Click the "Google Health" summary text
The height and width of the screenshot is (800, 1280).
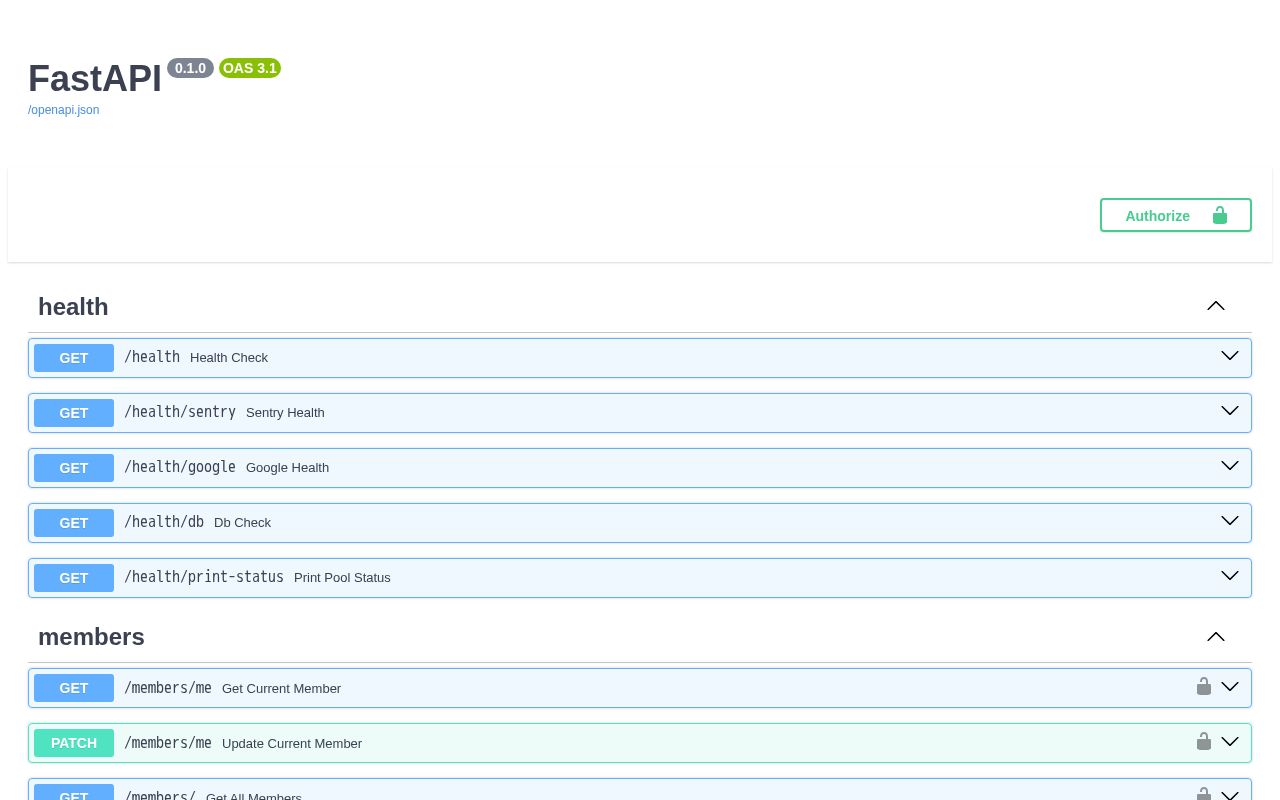pyautogui.click(x=287, y=468)
